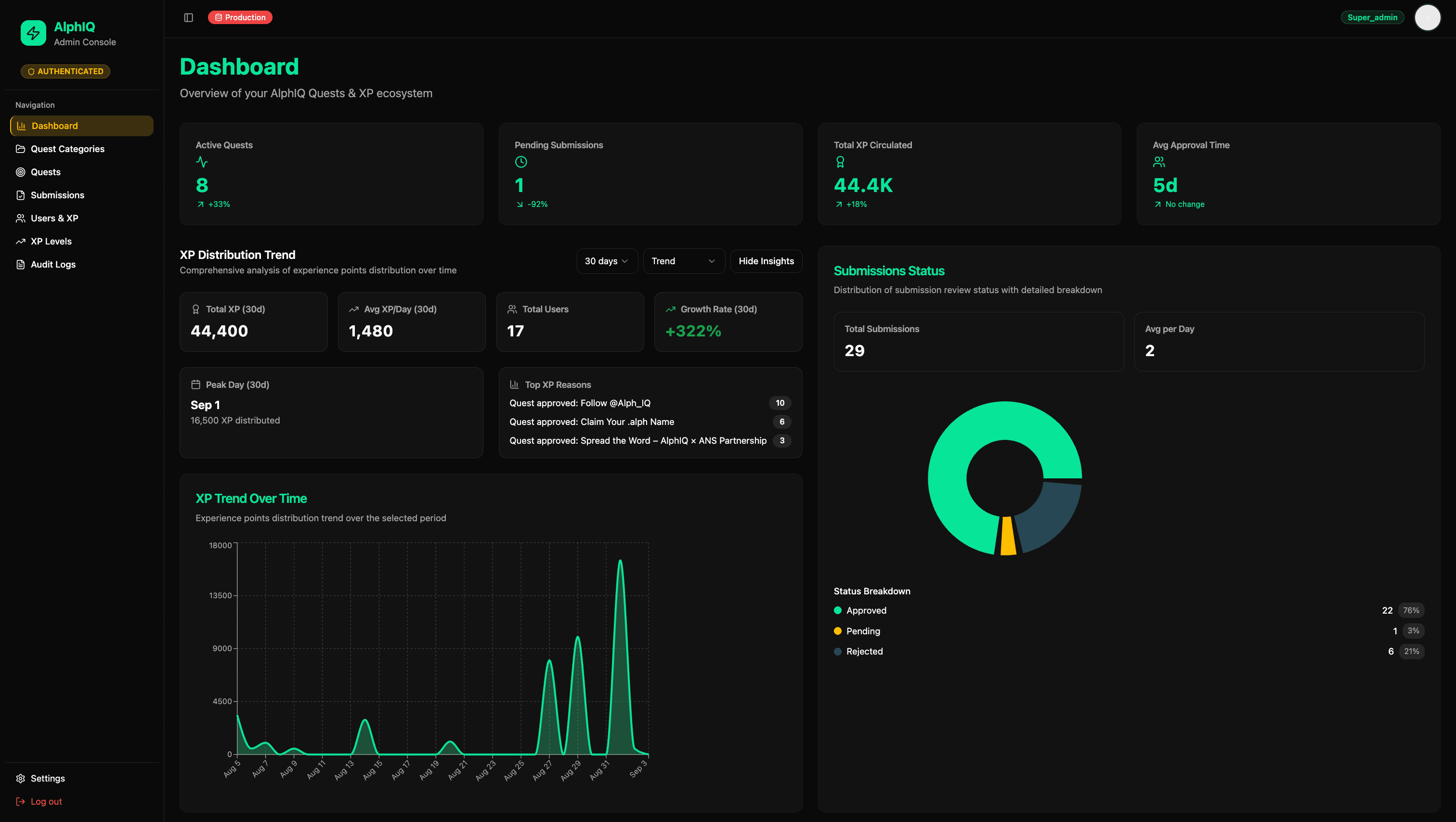Open the Submissions page
The image size is (1456, 822).
coord(82,195)
